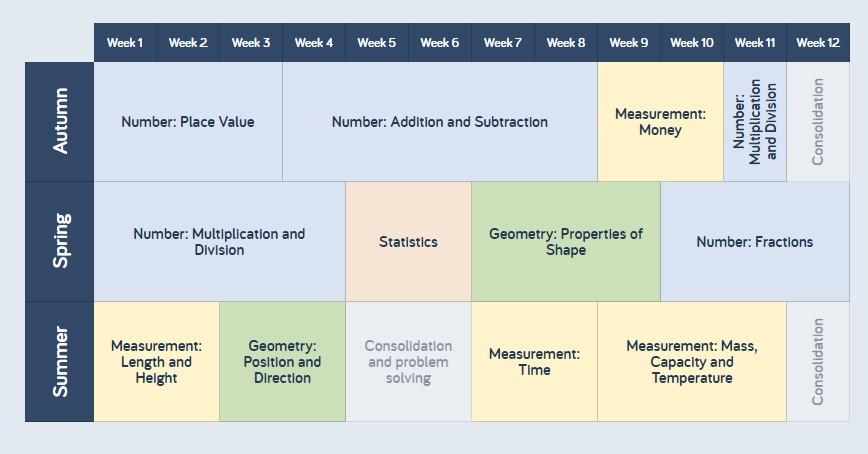The width and height of the screenshot is (868, 454).
Task: Select the Measurement: Time block
Action: click(x=534, y=361)
